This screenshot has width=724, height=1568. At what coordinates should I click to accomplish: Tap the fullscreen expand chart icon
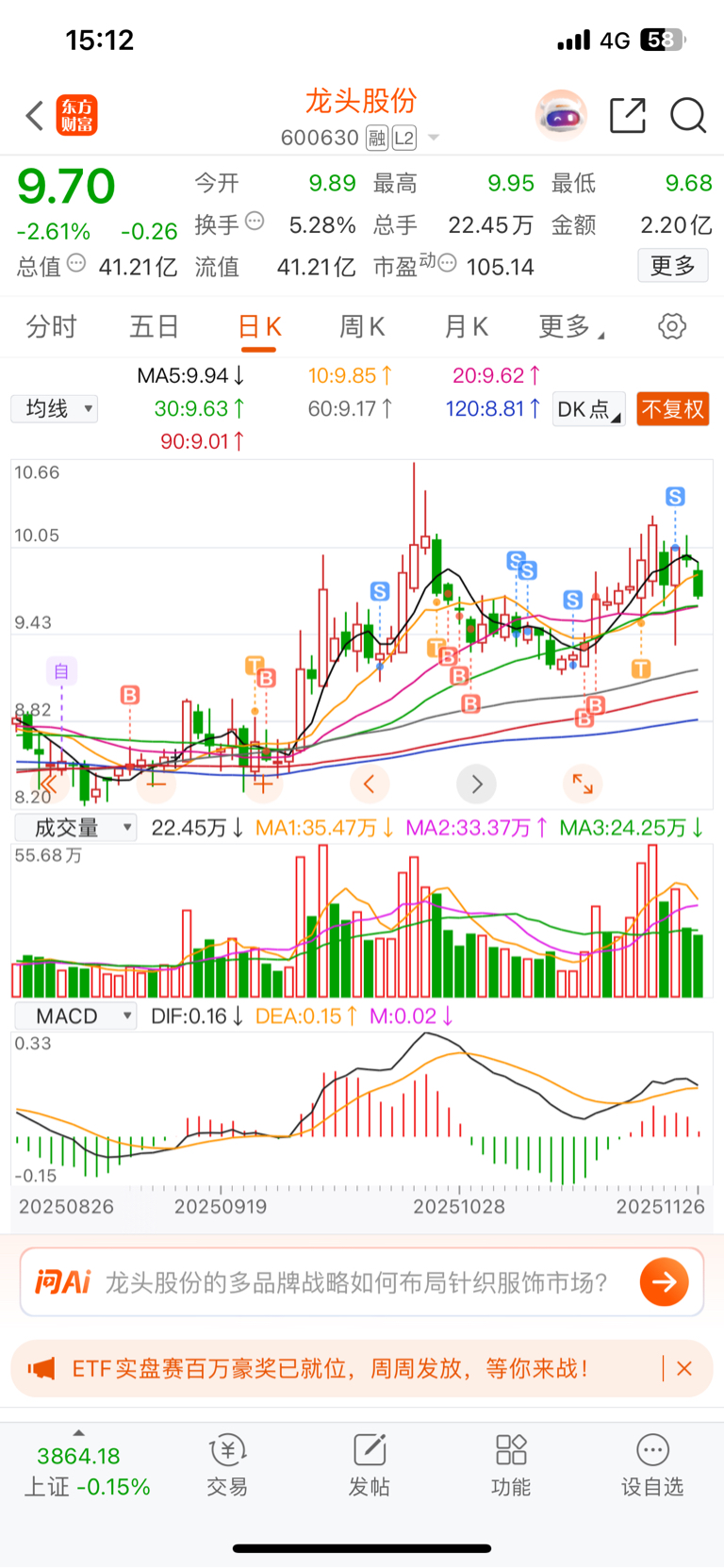(x=583, y=784)
